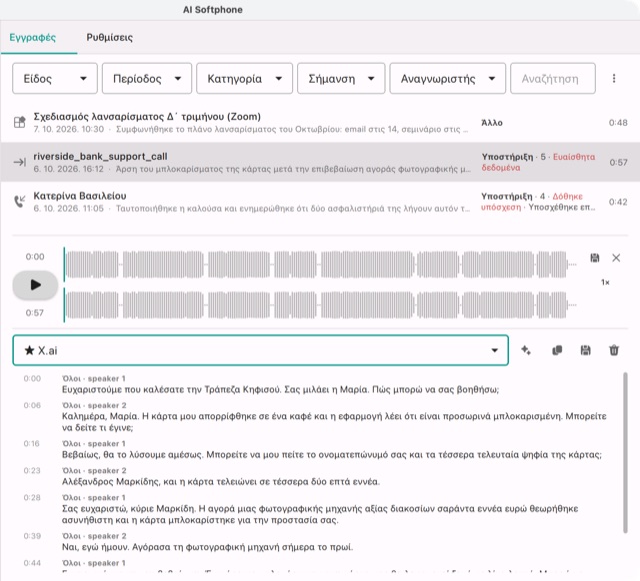This screenshot has height=581, width=640.
Task: Close the audio player panel
Action: 616,258
